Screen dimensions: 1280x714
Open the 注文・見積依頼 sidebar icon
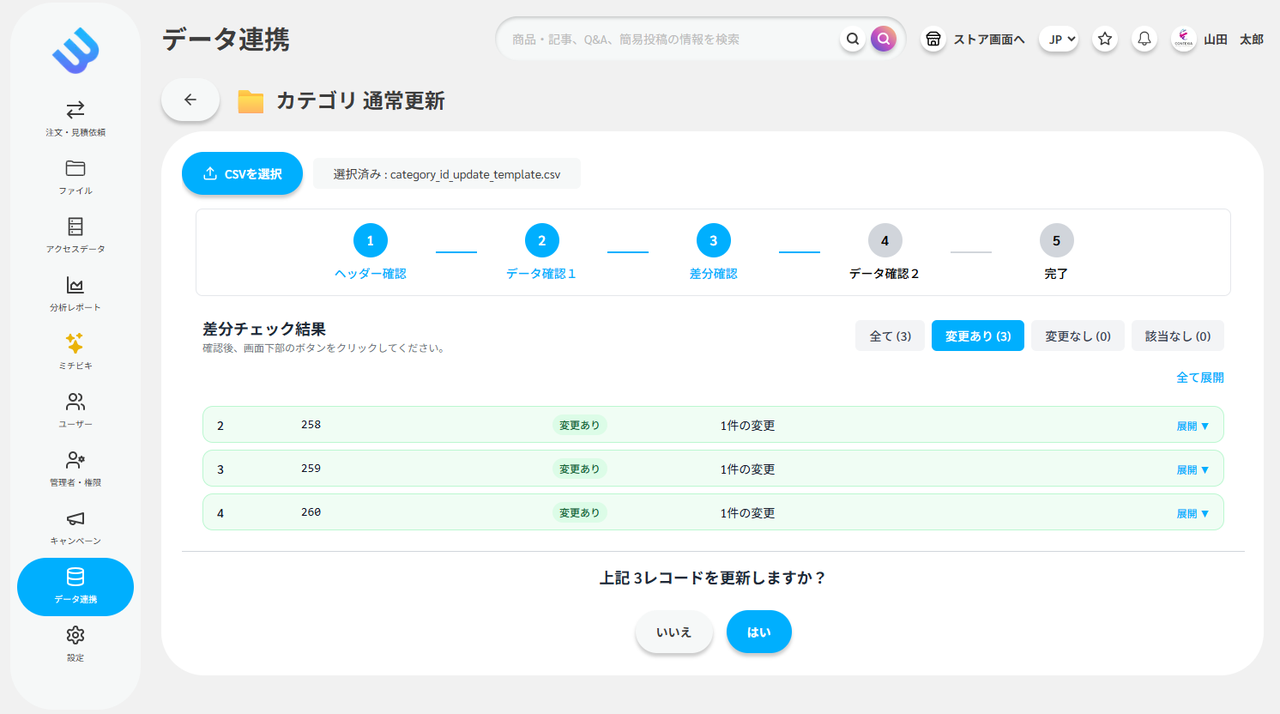(x=74, y=113)
